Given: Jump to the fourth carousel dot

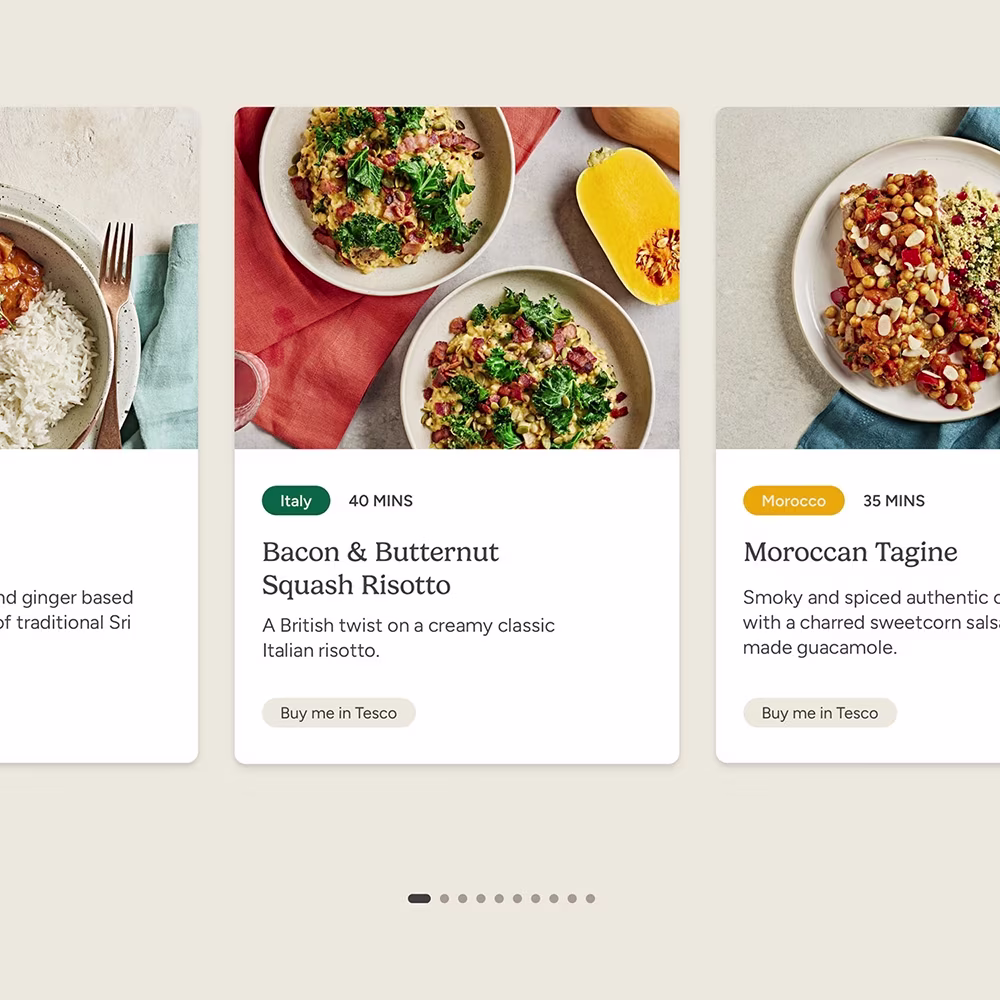Looking at the screenshot, I should [481, 899].
